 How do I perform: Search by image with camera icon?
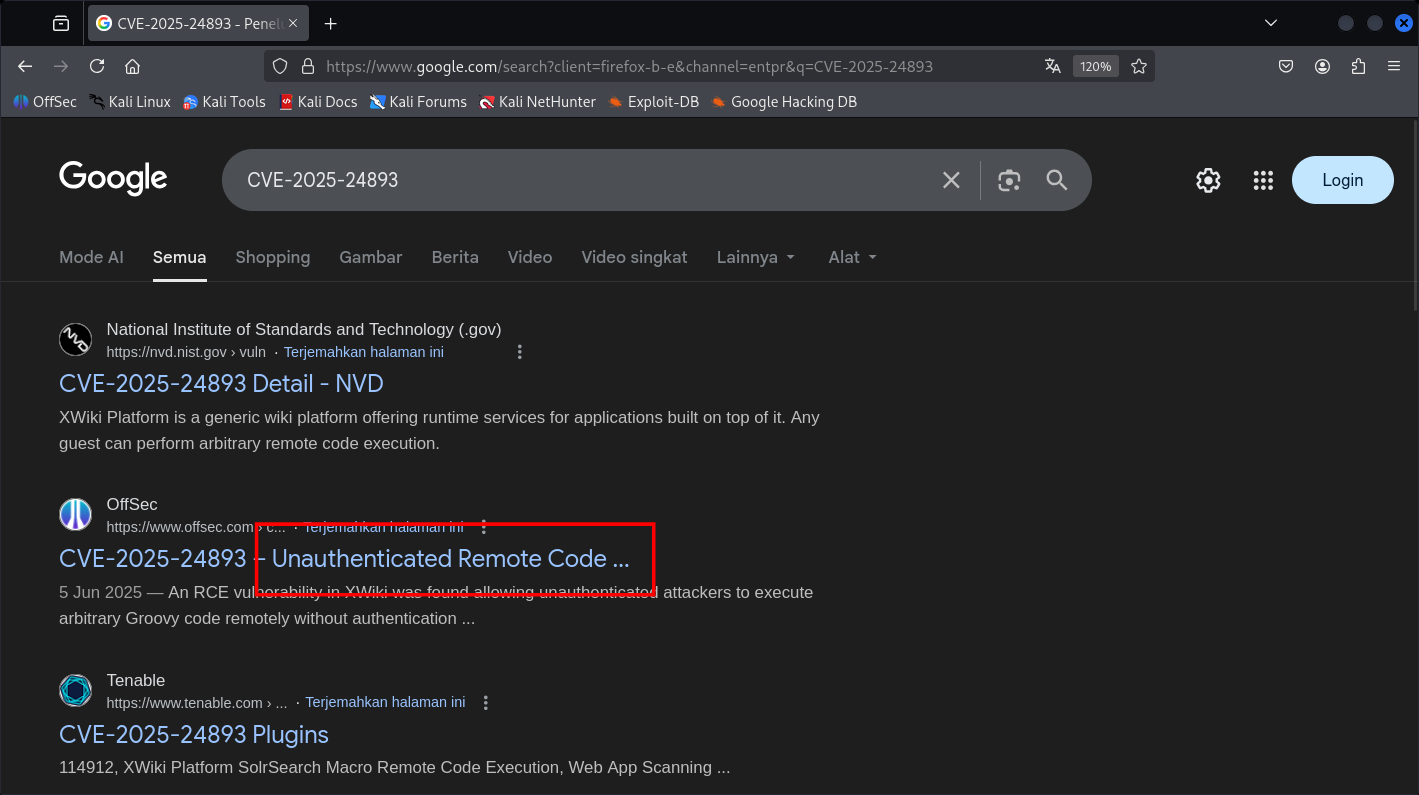point(1009,180)
